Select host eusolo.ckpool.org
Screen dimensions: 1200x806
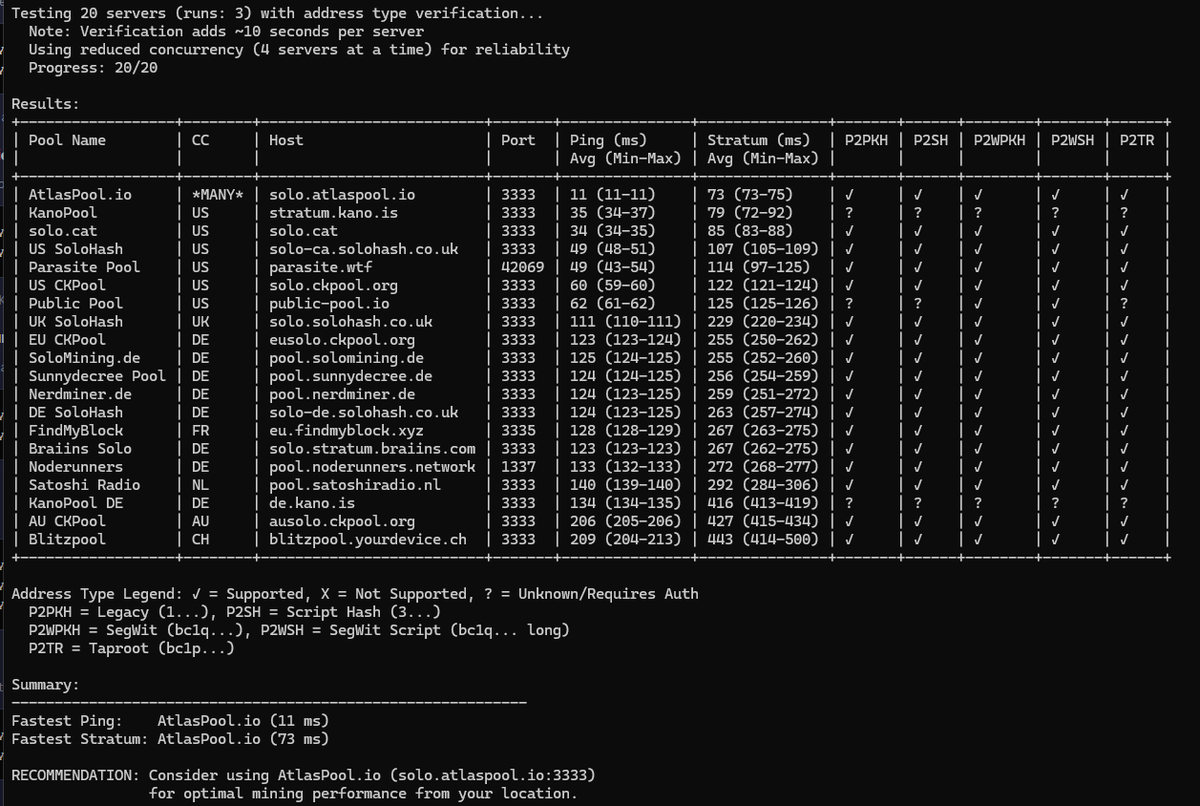[342, 340]
